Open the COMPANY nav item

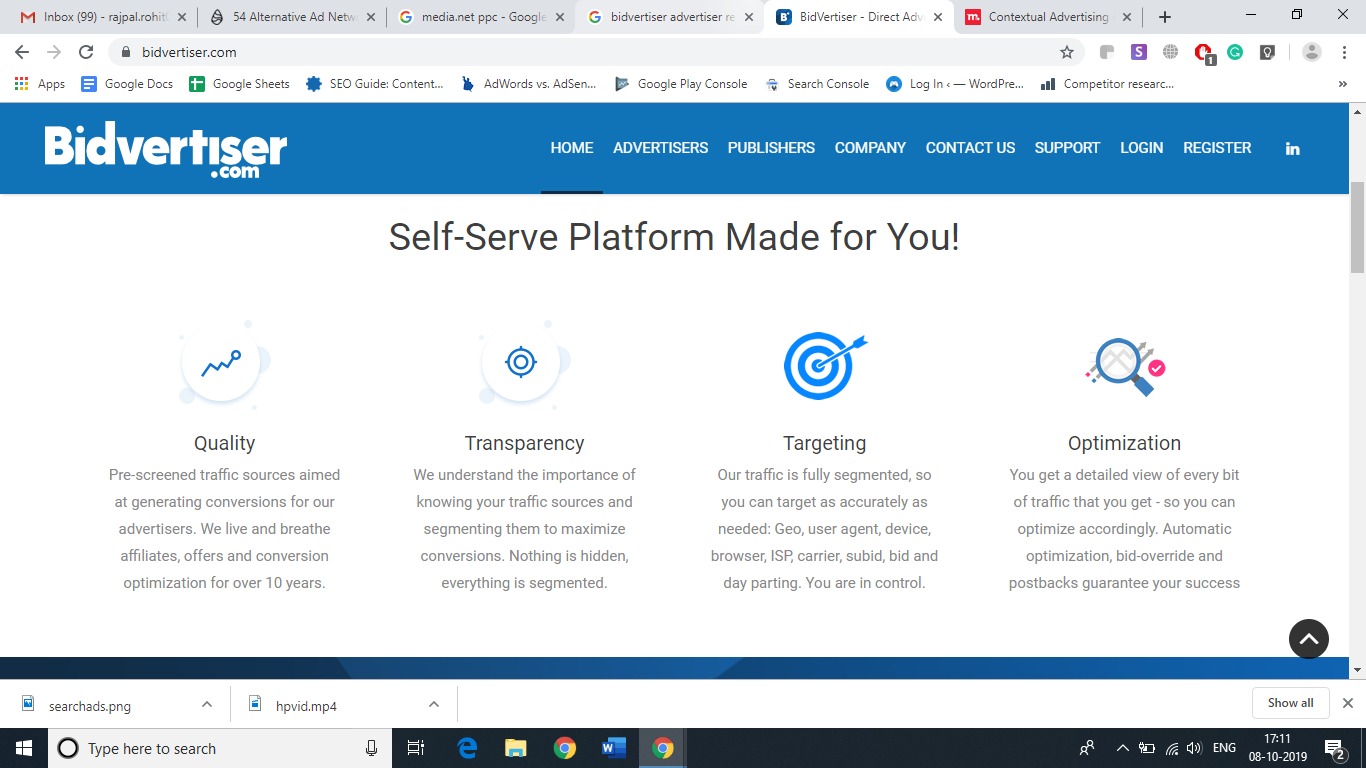coord(870,148)
